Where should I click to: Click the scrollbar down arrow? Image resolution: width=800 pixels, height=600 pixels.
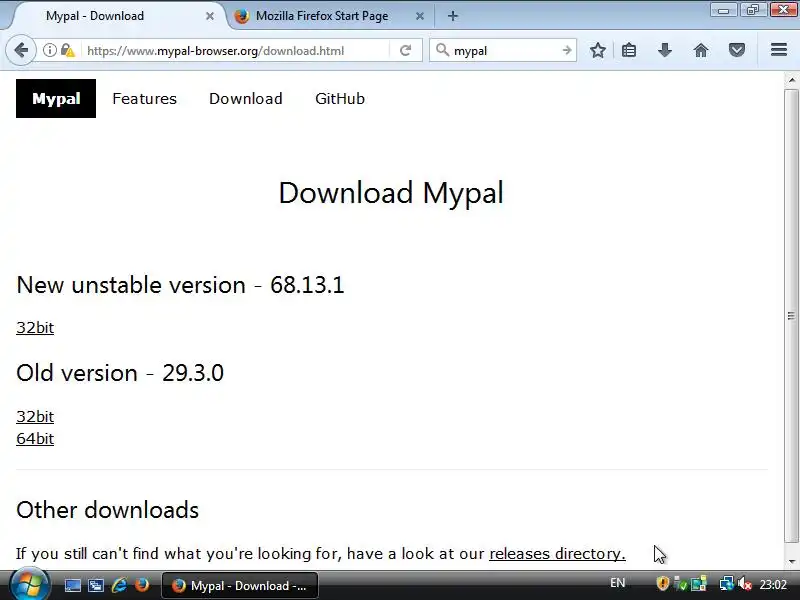[x=791, y=562]
